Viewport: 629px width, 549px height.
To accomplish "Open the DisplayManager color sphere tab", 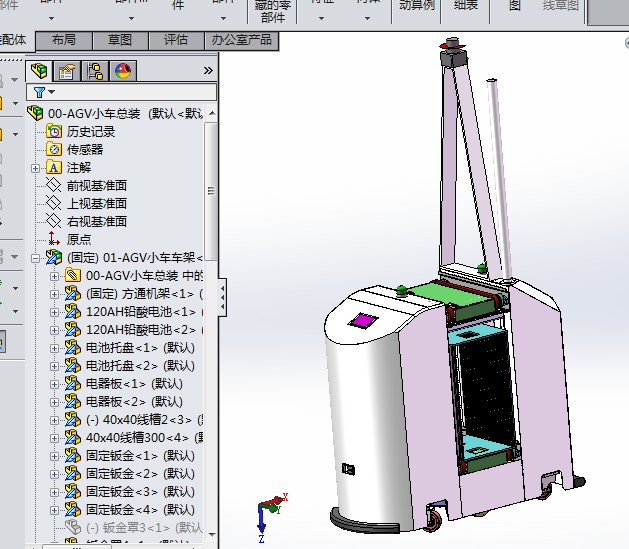I will (x=123, y=71).
